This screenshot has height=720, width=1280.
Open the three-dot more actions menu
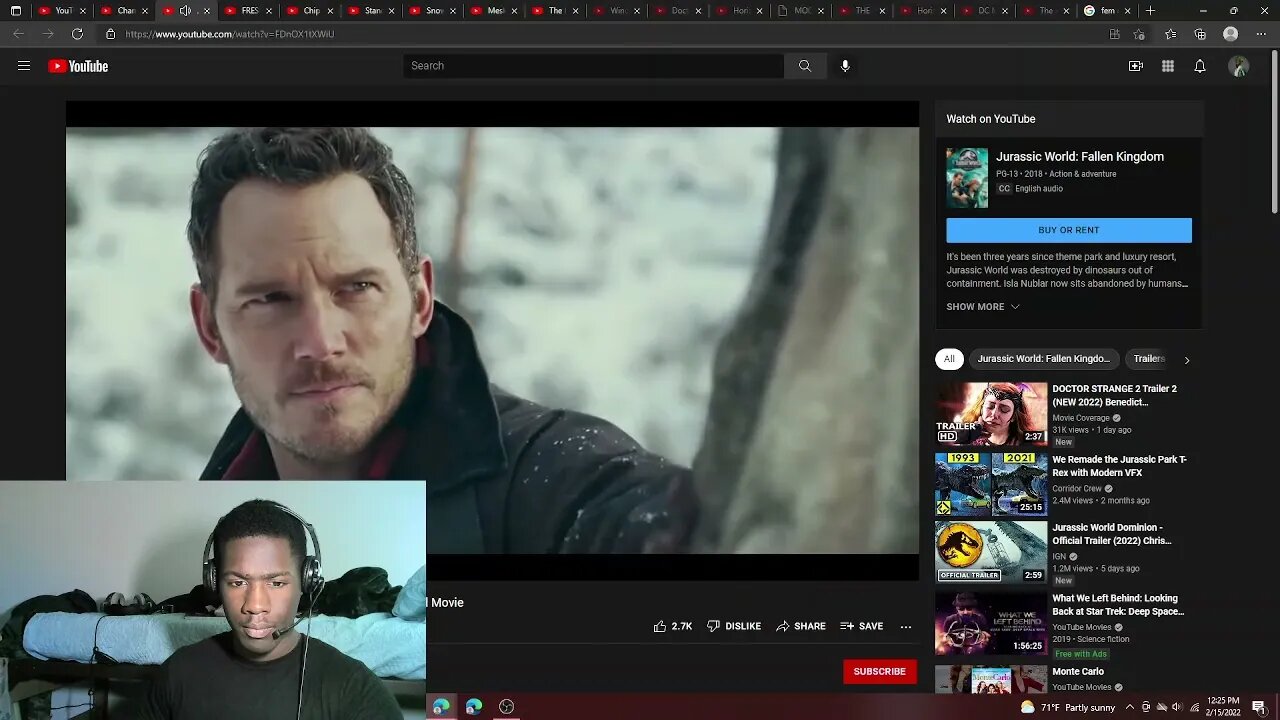[x=906, y=626]
